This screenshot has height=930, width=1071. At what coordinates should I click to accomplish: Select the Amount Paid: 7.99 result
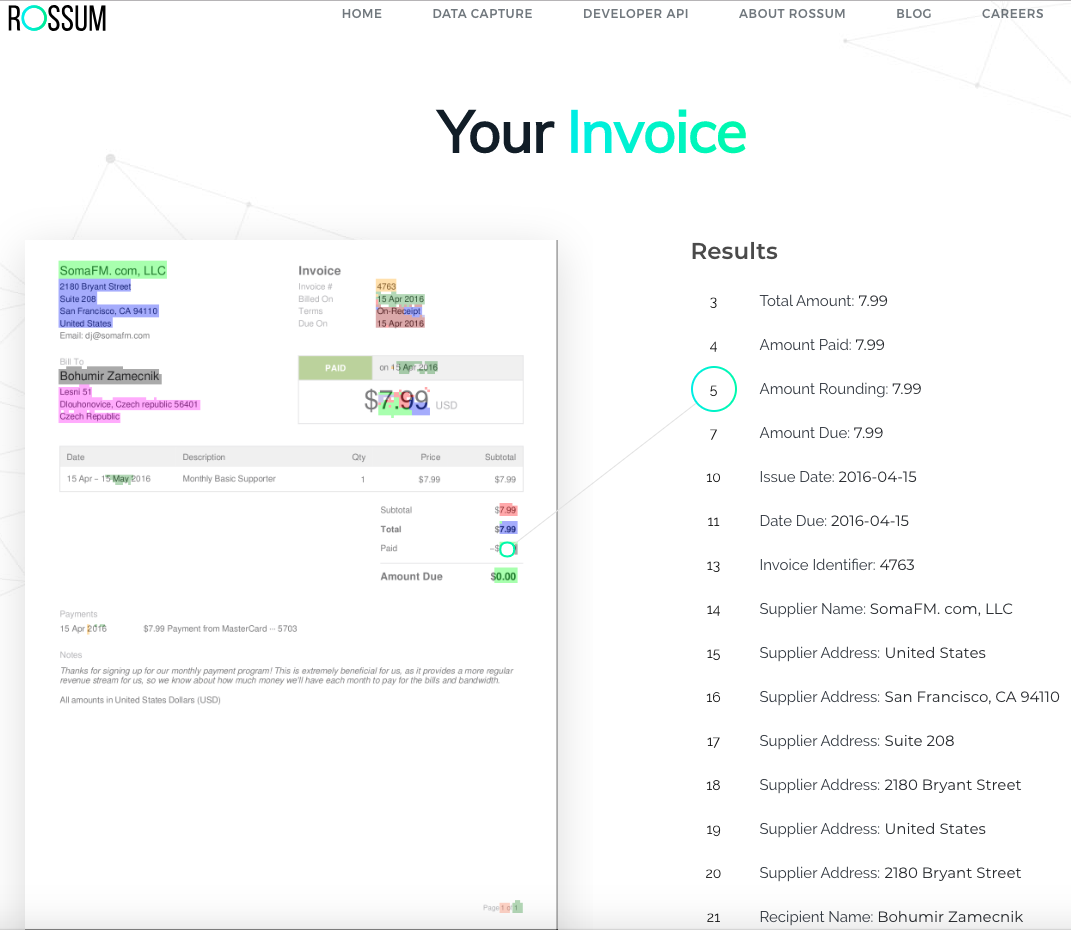(822, 345)
